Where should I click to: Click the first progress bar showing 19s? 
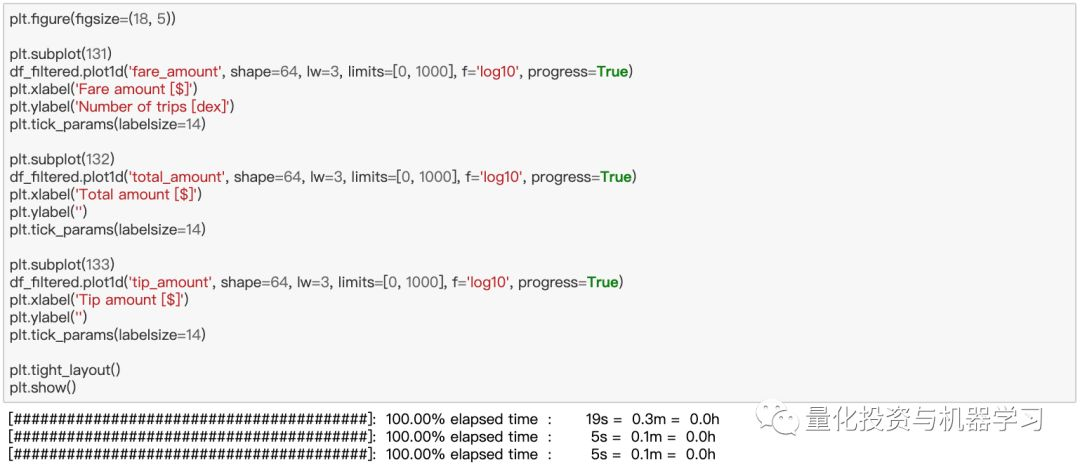[364, 419]
